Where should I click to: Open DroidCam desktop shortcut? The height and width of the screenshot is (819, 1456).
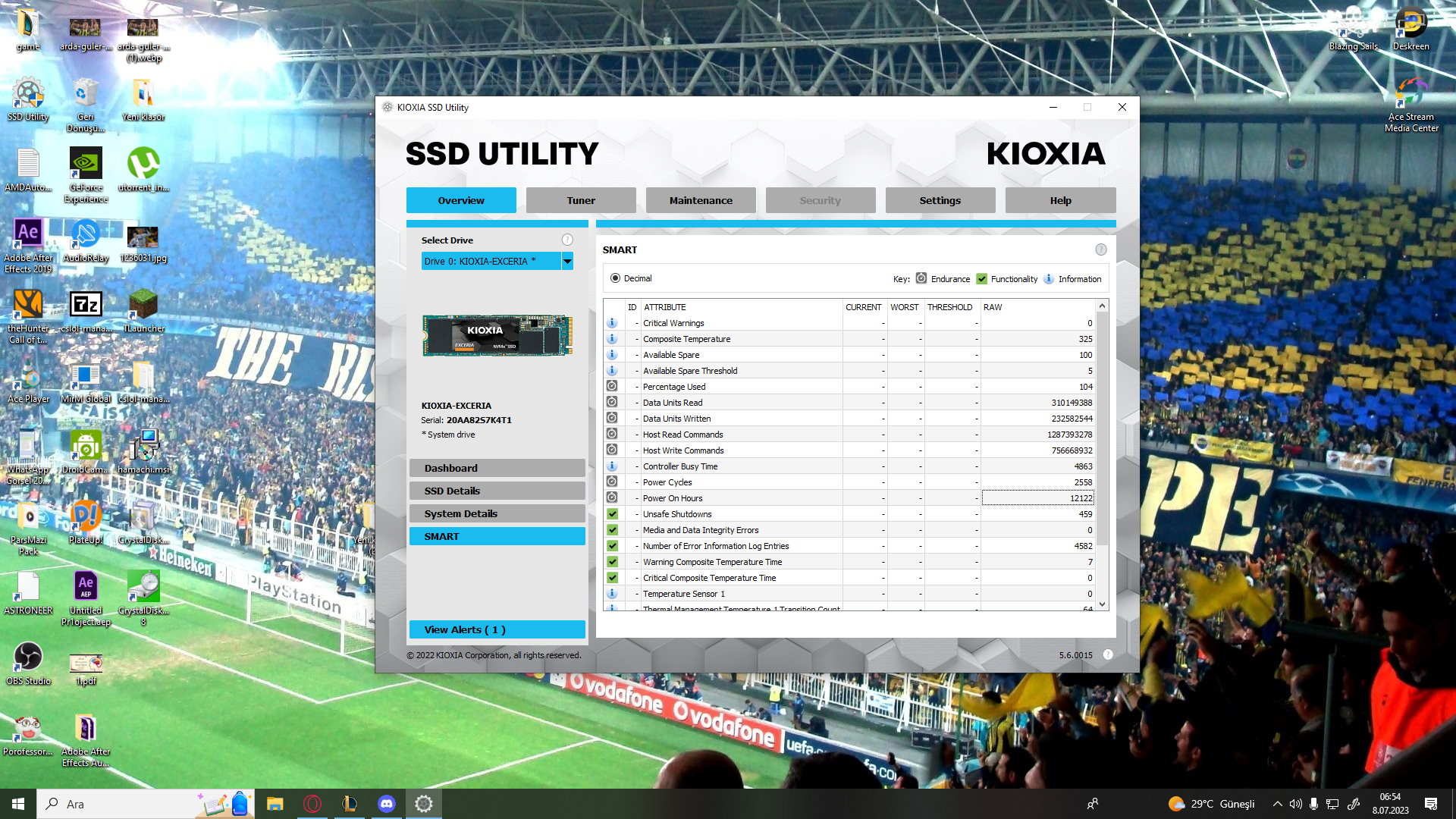tap(86, 452)
